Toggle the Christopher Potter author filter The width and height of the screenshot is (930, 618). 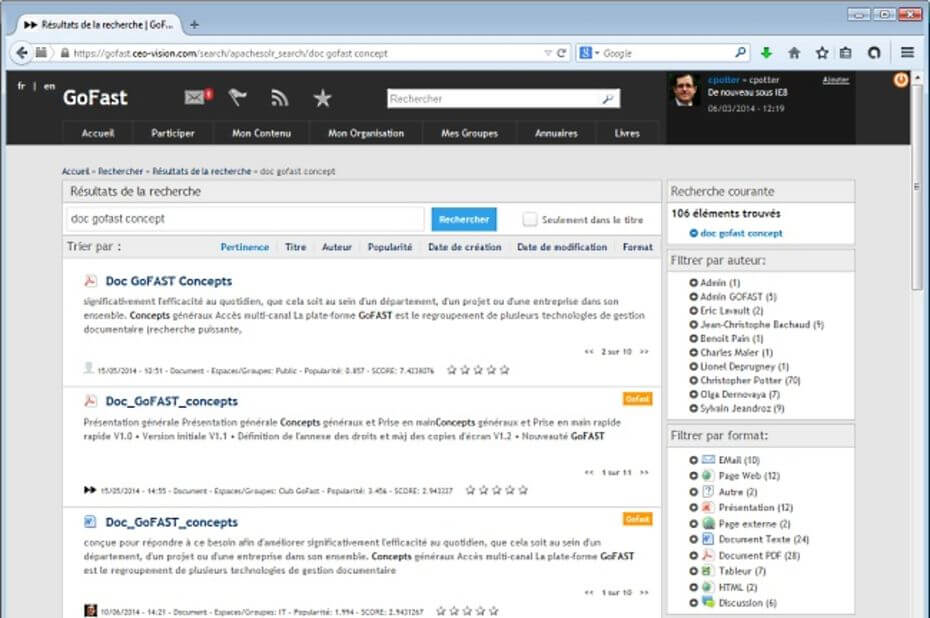(x=694, y=381)
